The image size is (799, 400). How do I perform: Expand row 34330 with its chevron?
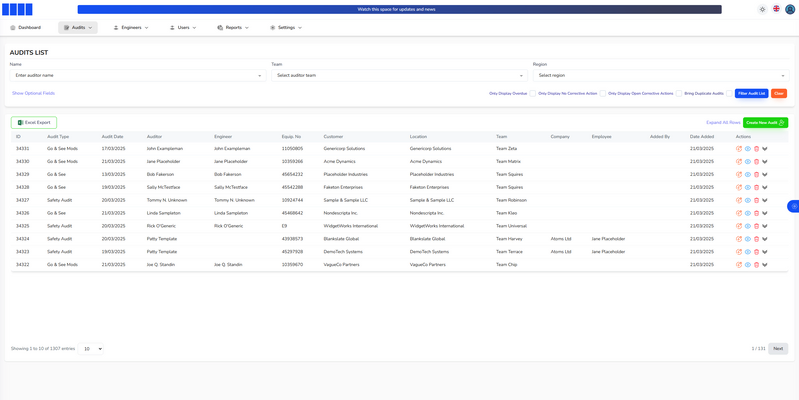click(765, 162)
